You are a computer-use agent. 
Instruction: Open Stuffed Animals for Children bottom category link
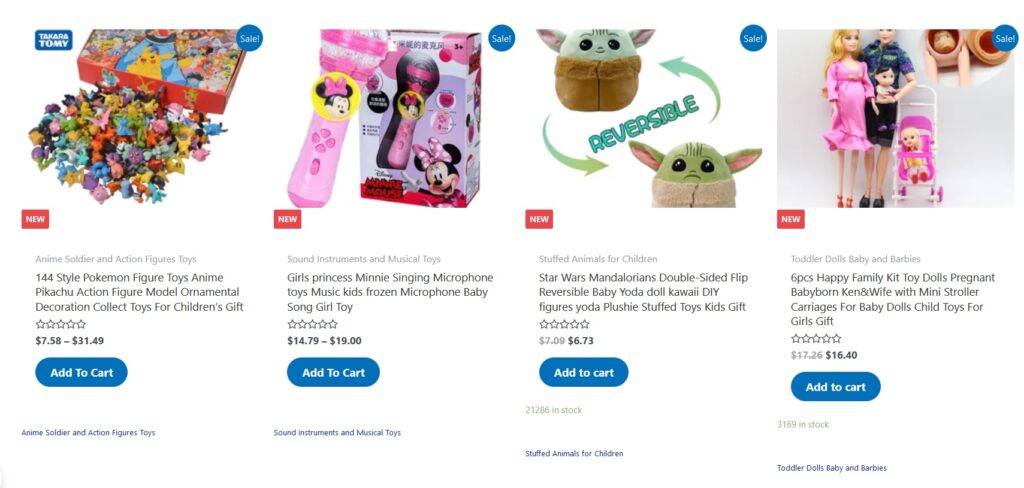574,453
